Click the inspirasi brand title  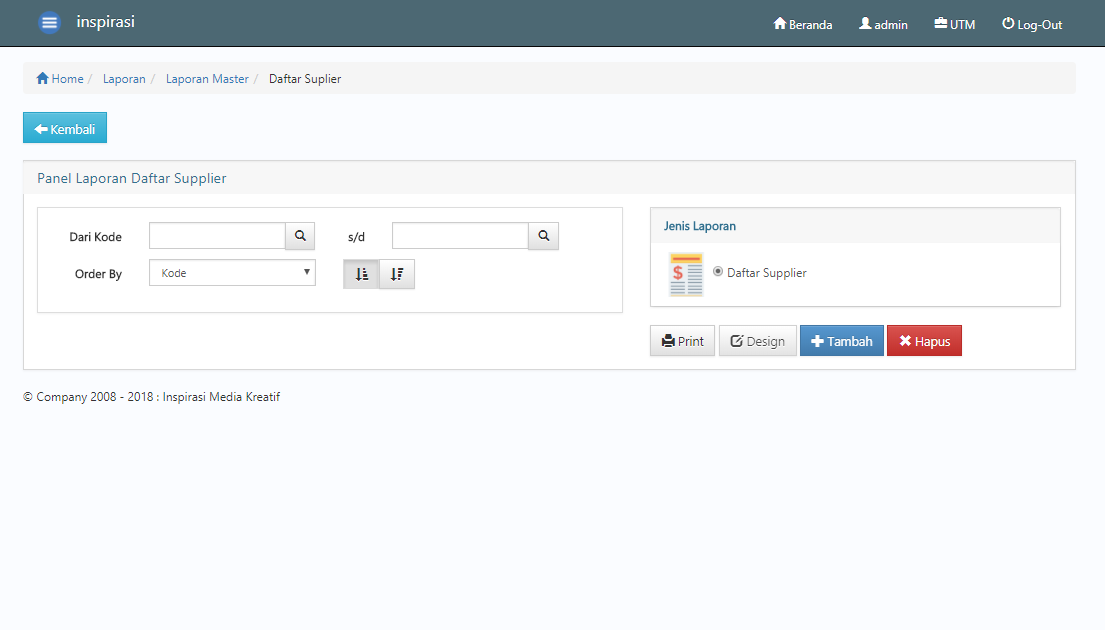coord(105,22)
